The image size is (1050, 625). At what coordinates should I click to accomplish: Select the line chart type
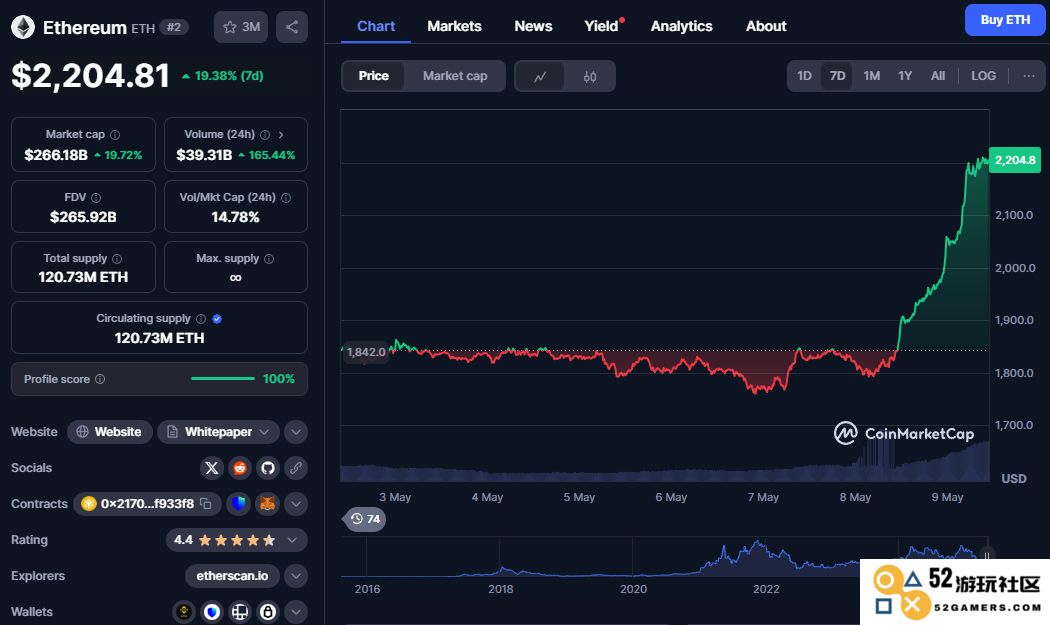[x=540, y=76]
